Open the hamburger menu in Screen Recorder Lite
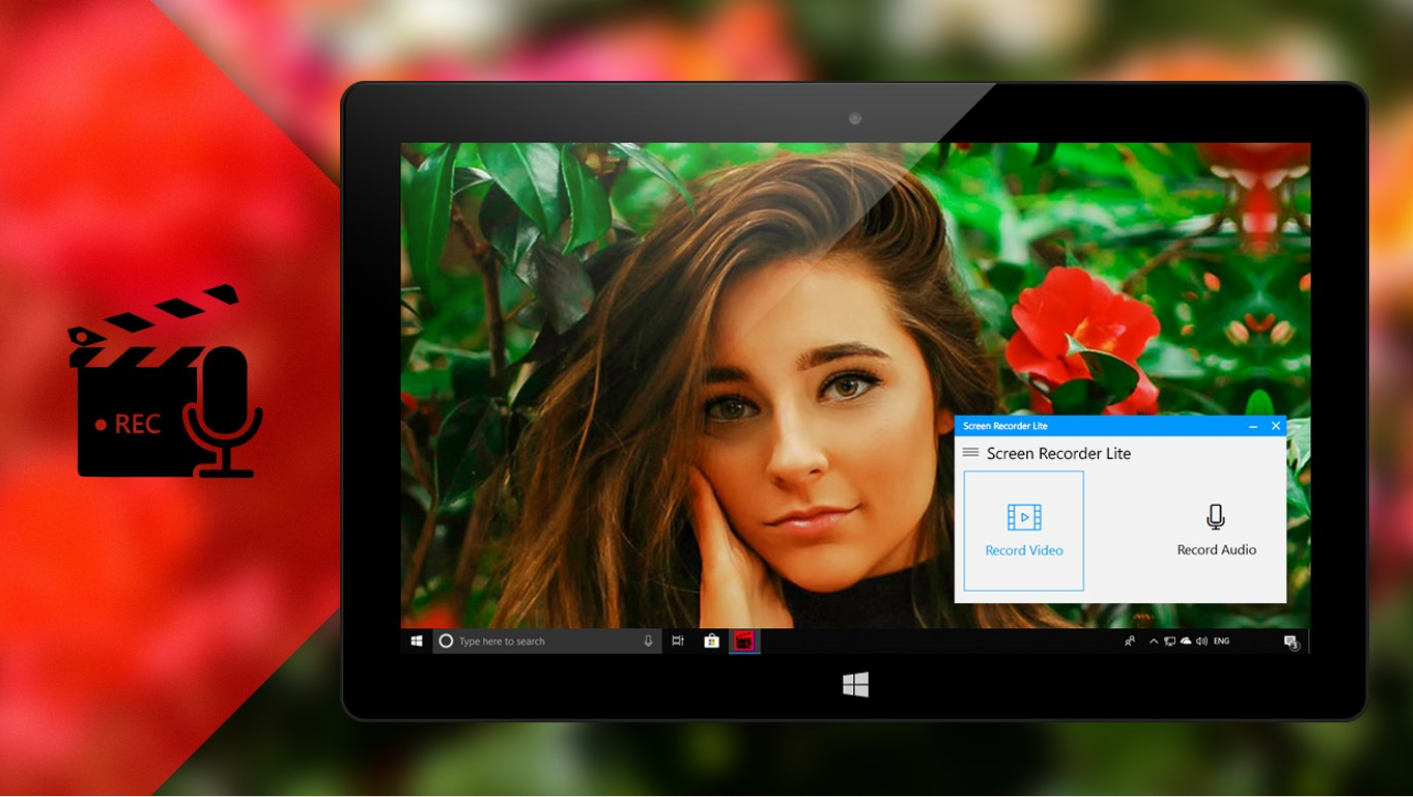Image resolution: width=1413 pixels, height=797 pixels. pyautogui.click(x=970, y=453)
